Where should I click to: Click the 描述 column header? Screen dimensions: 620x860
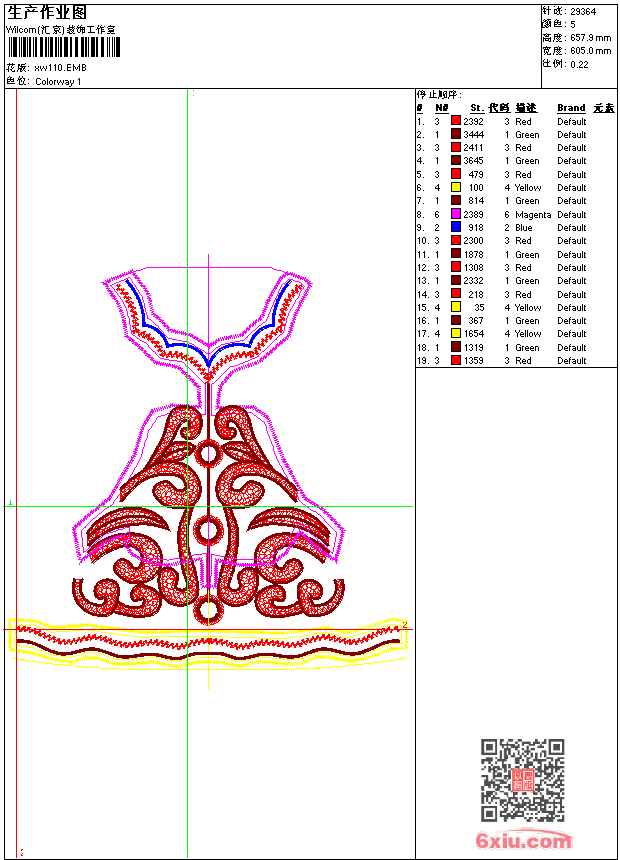[x=526, y=108]
